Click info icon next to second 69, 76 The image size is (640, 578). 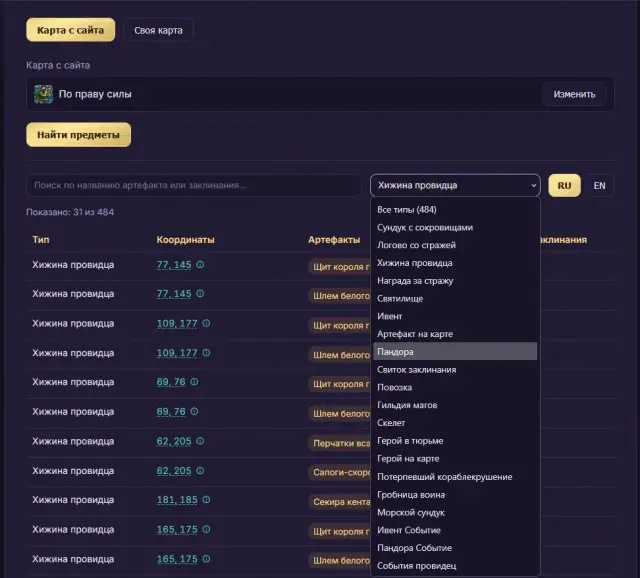click(194, 411)
